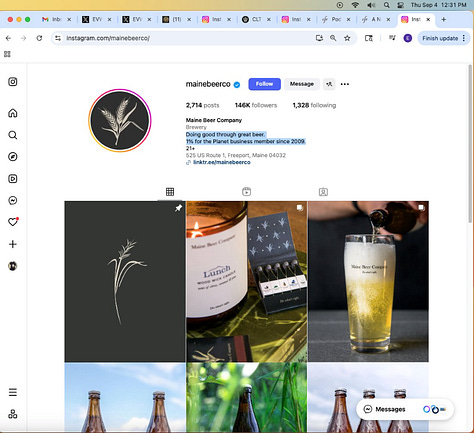The image size is (474, 433).
Task: Create a new post with plus icon
Action: (x=13, y=244)
